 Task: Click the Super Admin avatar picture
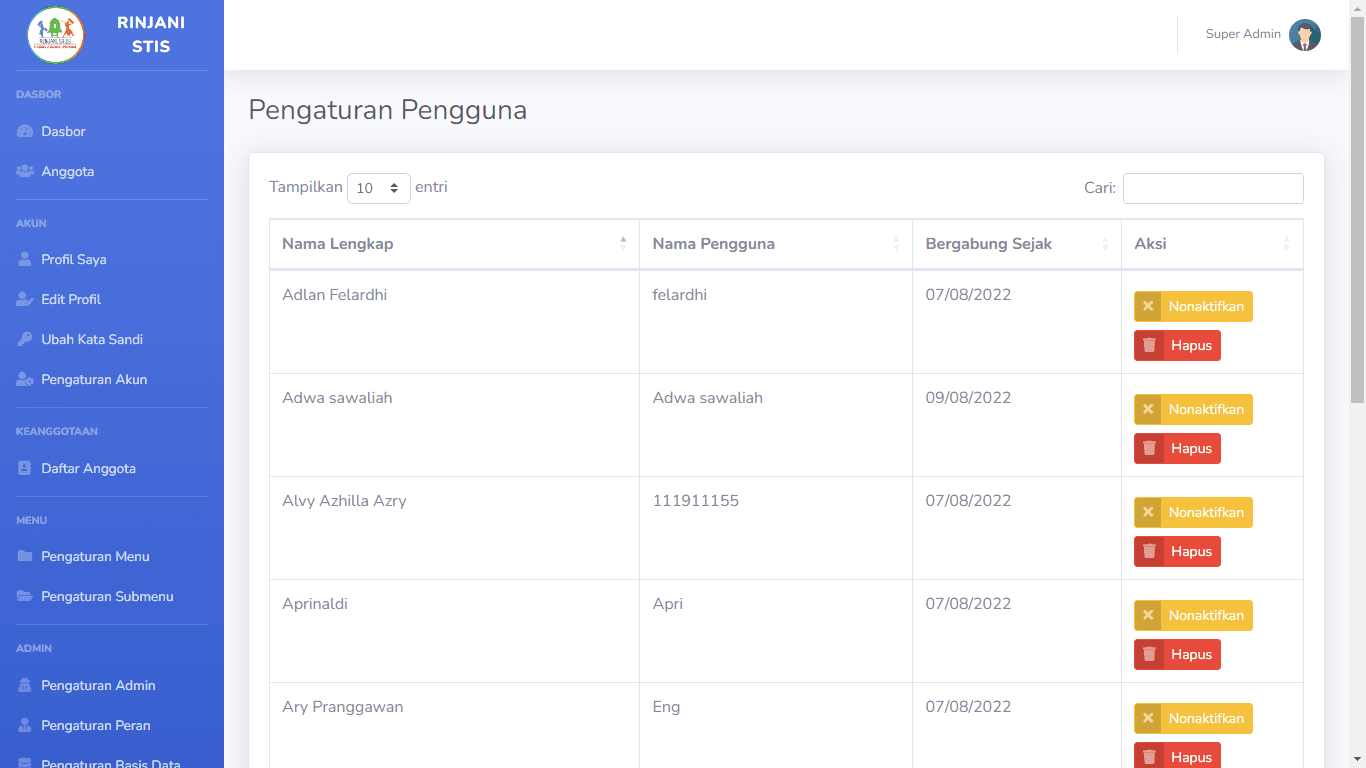(1304, 35)
